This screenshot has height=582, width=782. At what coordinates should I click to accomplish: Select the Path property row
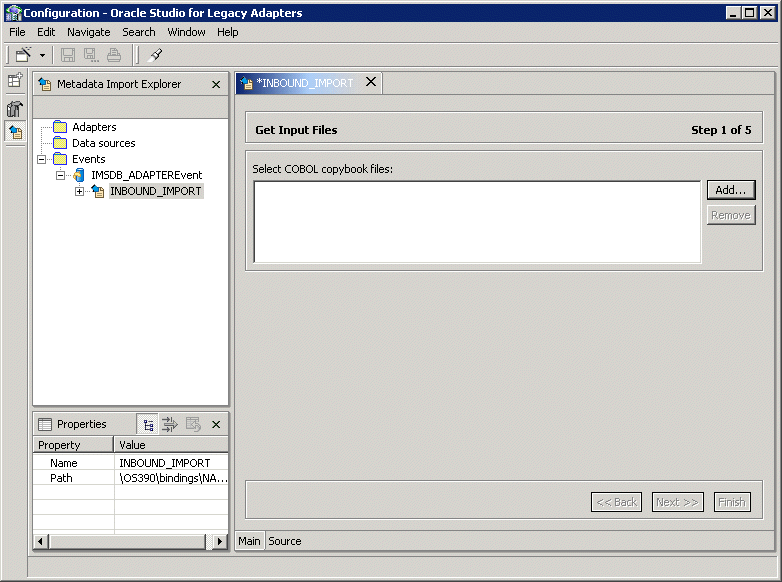(131, 478)
